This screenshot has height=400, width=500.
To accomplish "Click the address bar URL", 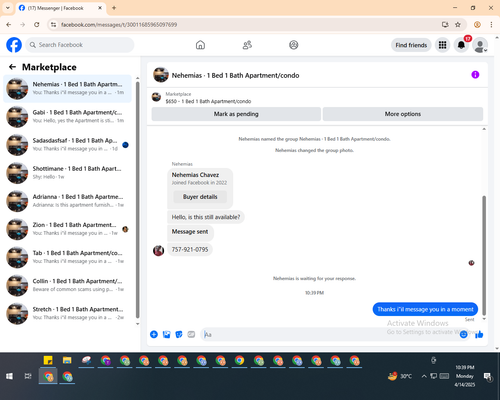I will click(x=119, y=24).
